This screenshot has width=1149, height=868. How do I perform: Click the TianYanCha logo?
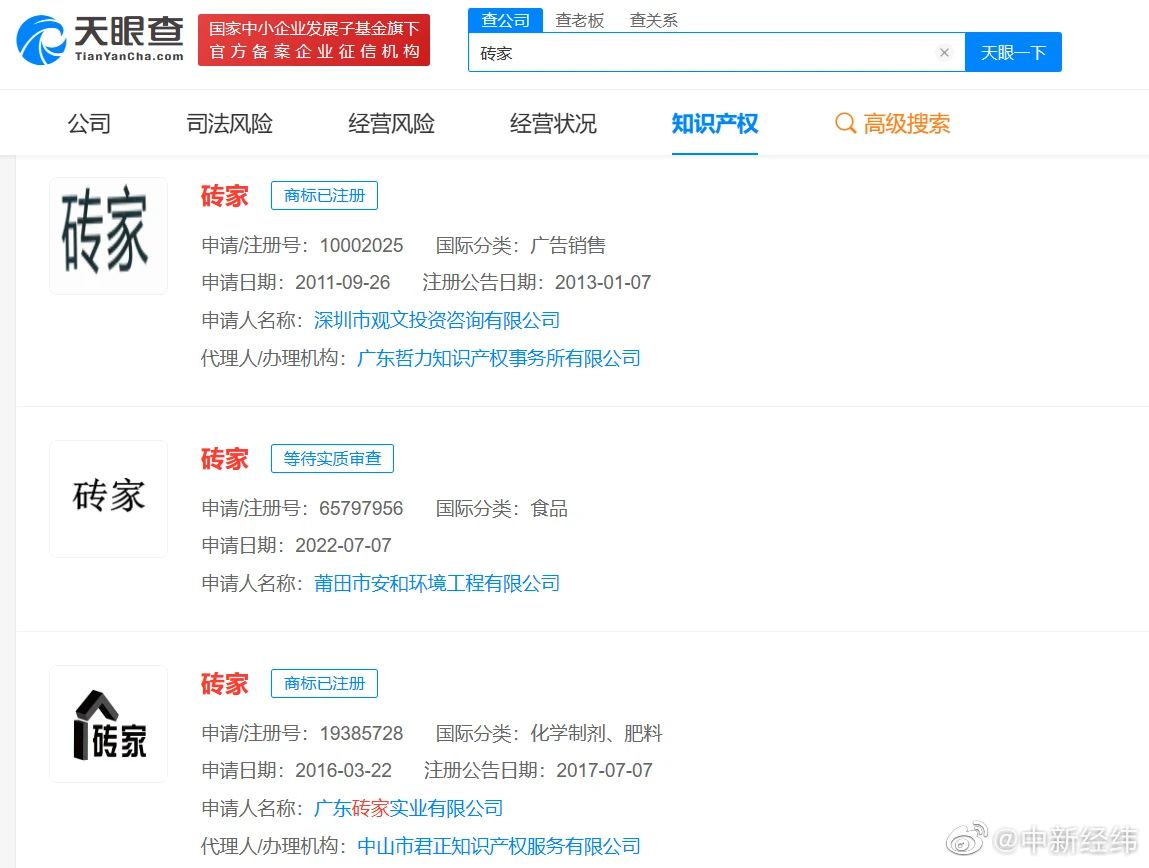(100, 40)
